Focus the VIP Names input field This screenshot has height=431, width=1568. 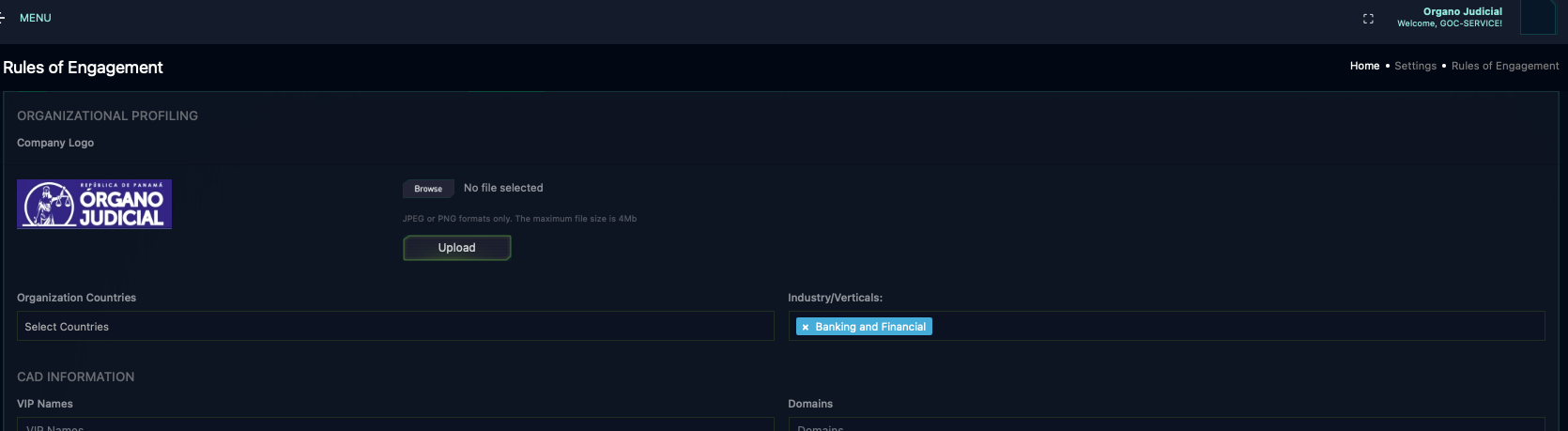point(394,425)
